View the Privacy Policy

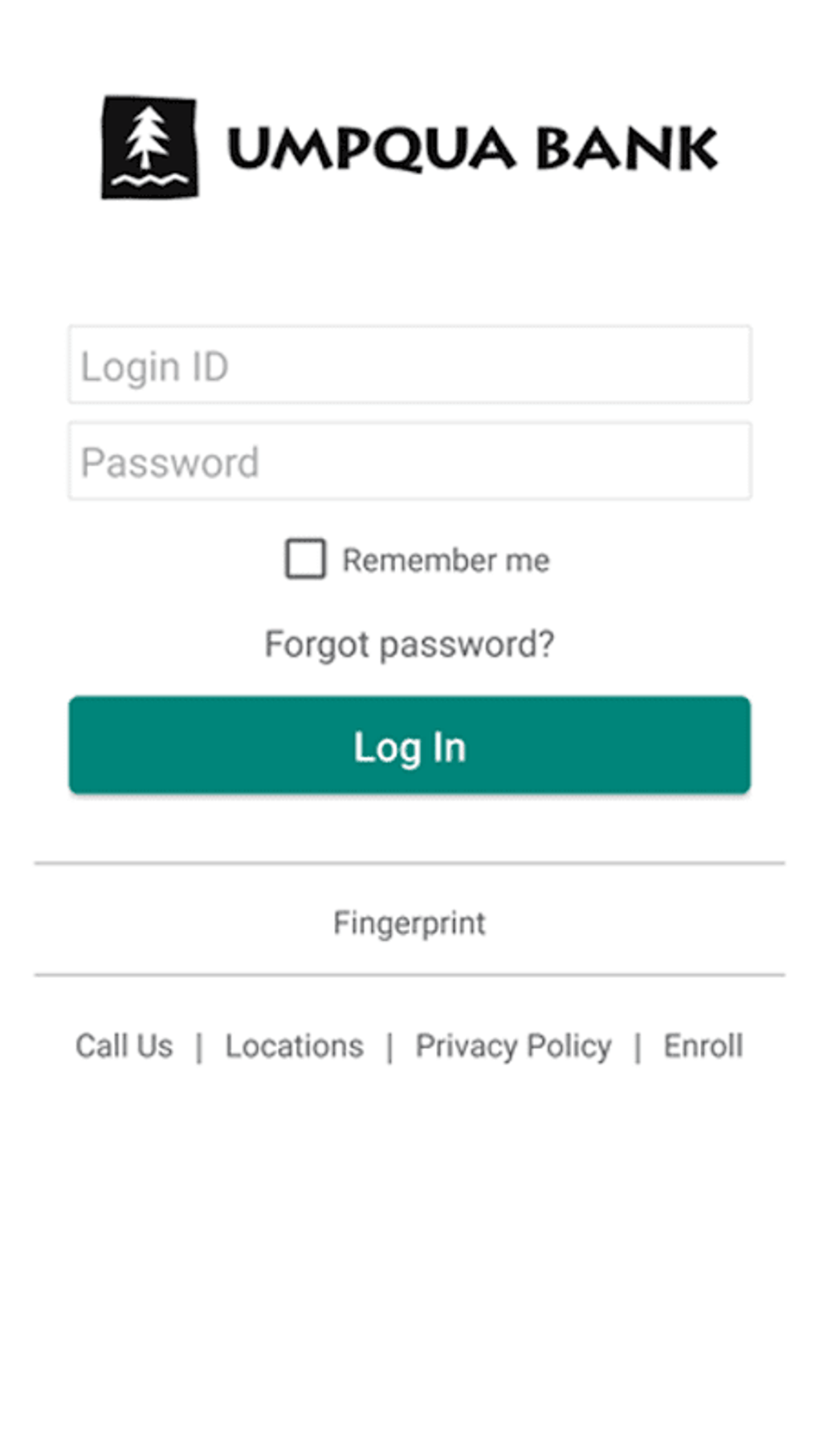pyautogui.click(x=513, y=1046)
